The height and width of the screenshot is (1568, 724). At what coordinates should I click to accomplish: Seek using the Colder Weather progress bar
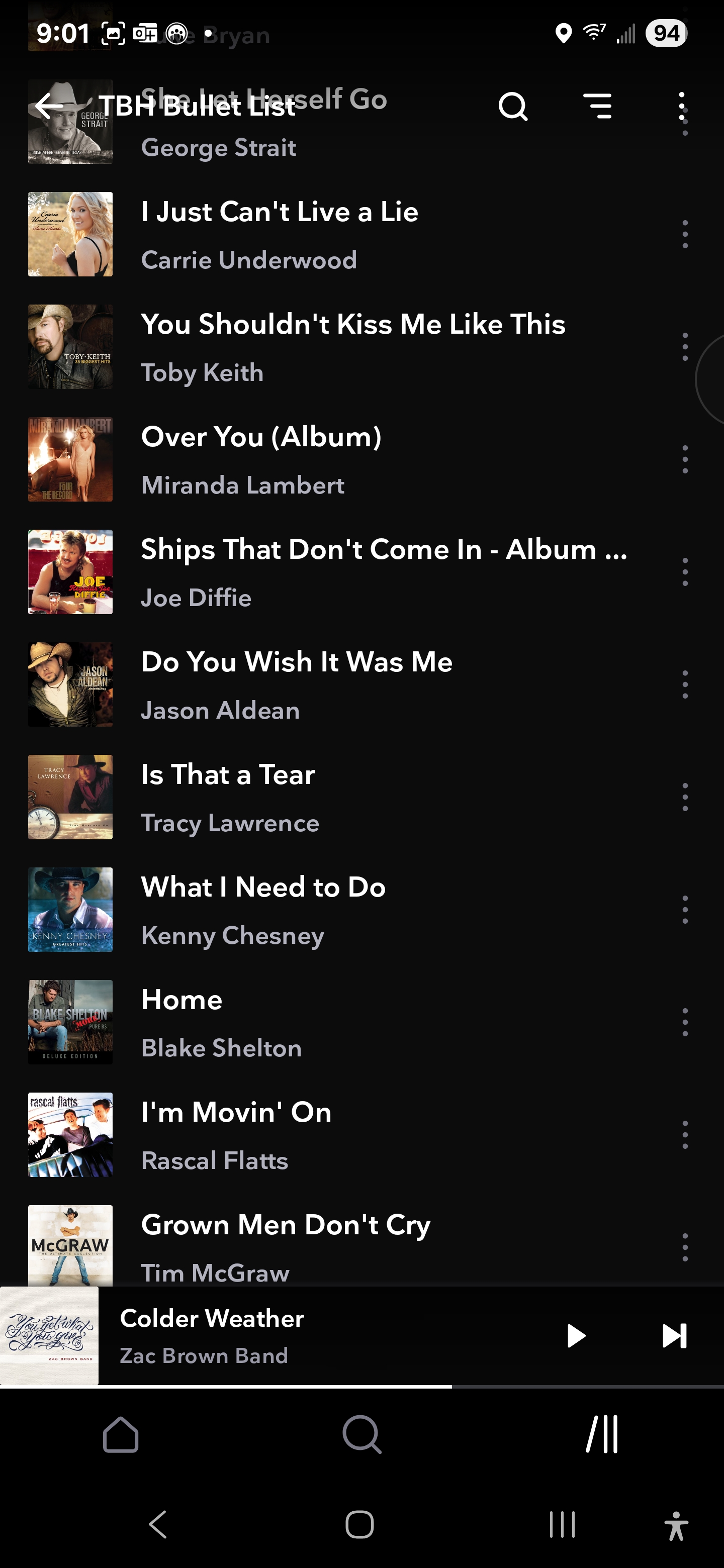(361, 1387)
